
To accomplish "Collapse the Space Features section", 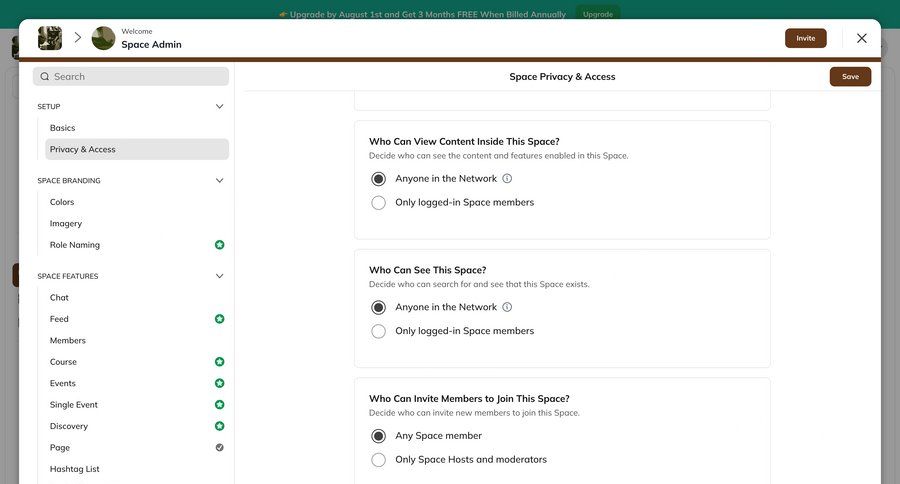I will [x=220, y=276].
